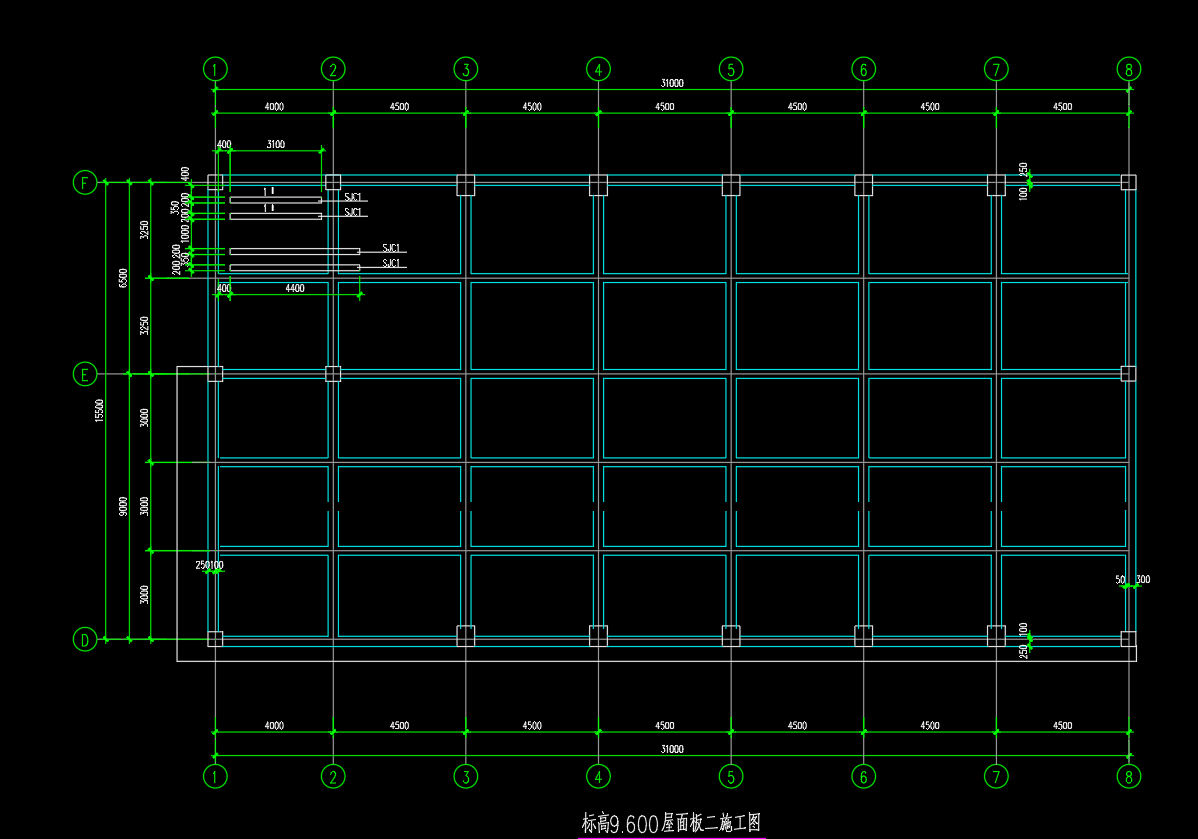The width and height of the screenshot is (1198, 839).
Task: Select axis bubble 3 in the top row
Action: click(466, 70)
